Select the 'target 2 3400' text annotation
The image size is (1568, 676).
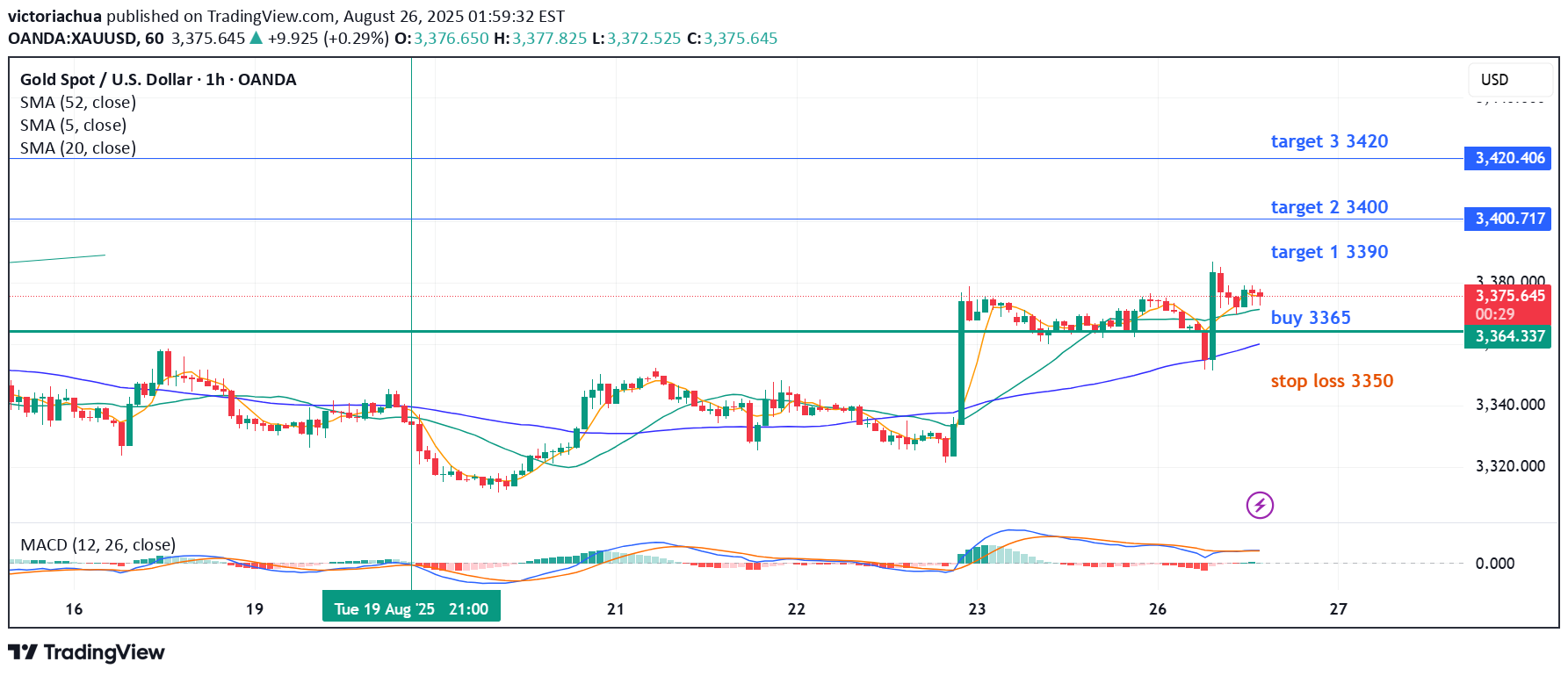(x=1329, y=207)
